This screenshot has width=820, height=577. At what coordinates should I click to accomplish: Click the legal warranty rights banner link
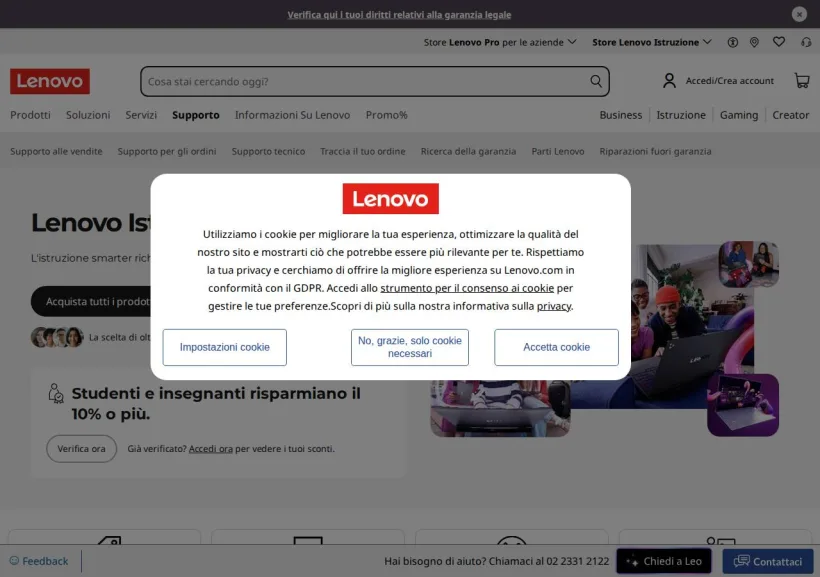pyautogui.click(x=399, y=15)
